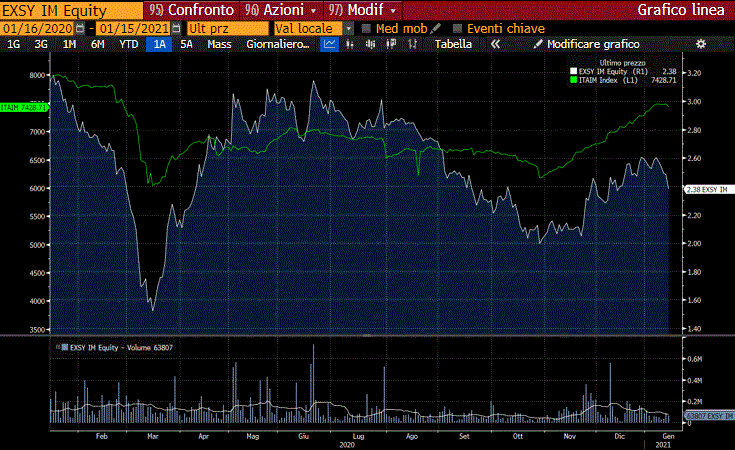
Task: Switch to bar chart type icon
Action: 350,44
